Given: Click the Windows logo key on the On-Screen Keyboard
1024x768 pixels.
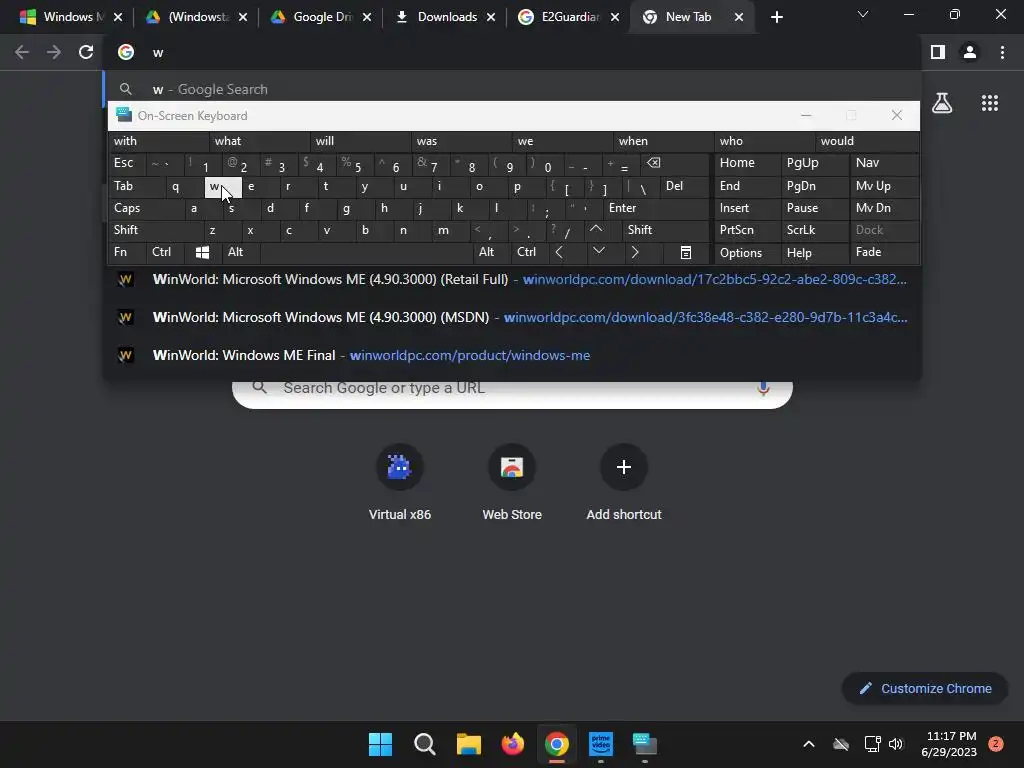Looking at the screenshot, I should 202,252.
